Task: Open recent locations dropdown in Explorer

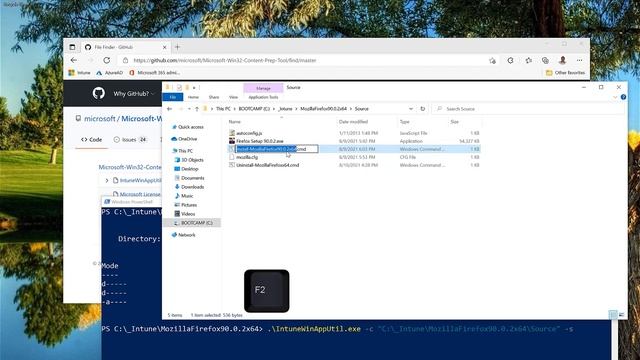Action: (x=189, y=109)
